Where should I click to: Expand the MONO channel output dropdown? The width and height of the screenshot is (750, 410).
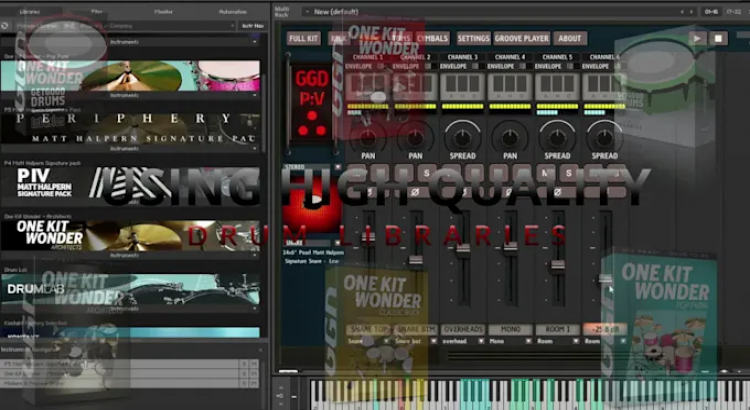click(x=528, y=341)
